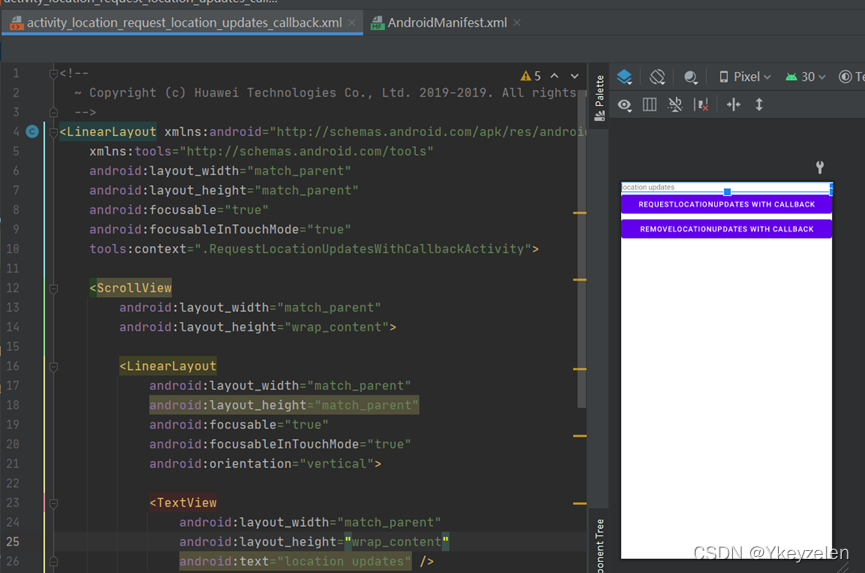Click the fold end marker at line 3
The height and width of the screenshot is (573, 865).
coord(54,112)
